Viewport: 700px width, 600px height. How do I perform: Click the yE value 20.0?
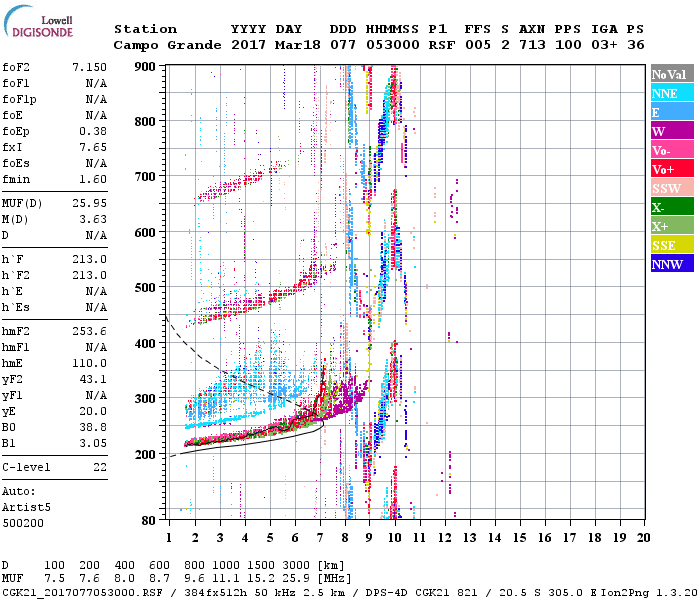(93, 411)
